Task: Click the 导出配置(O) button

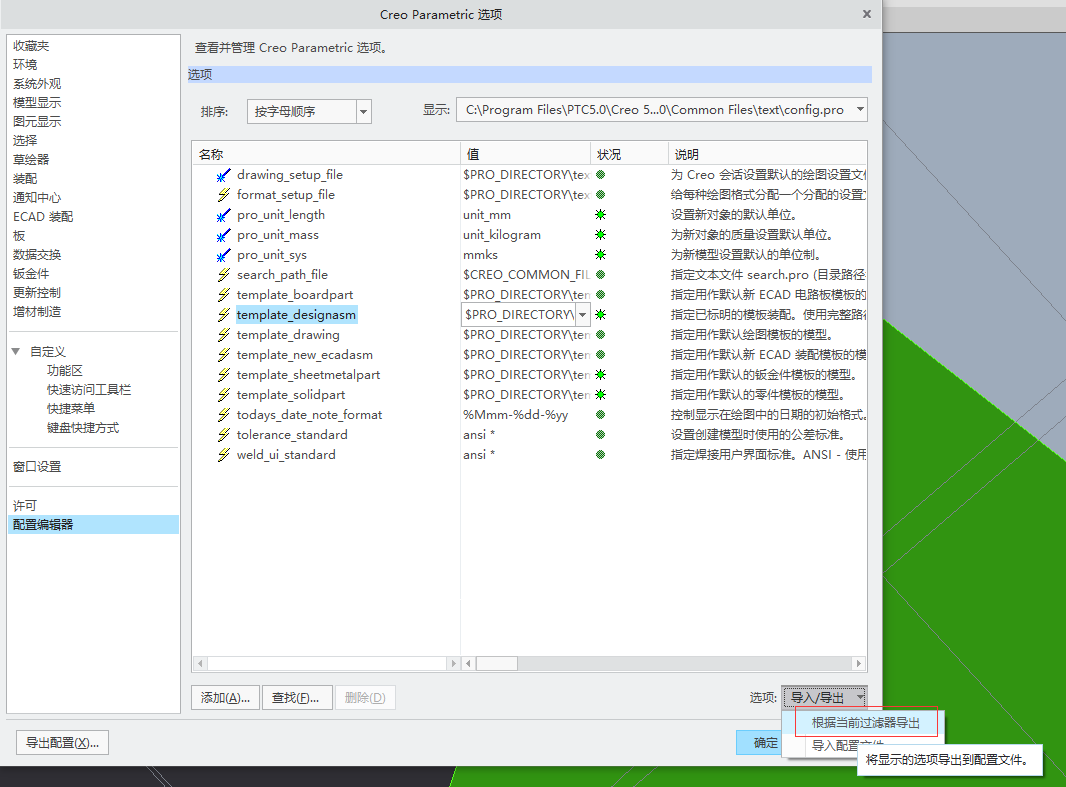Action: [61, 742]
